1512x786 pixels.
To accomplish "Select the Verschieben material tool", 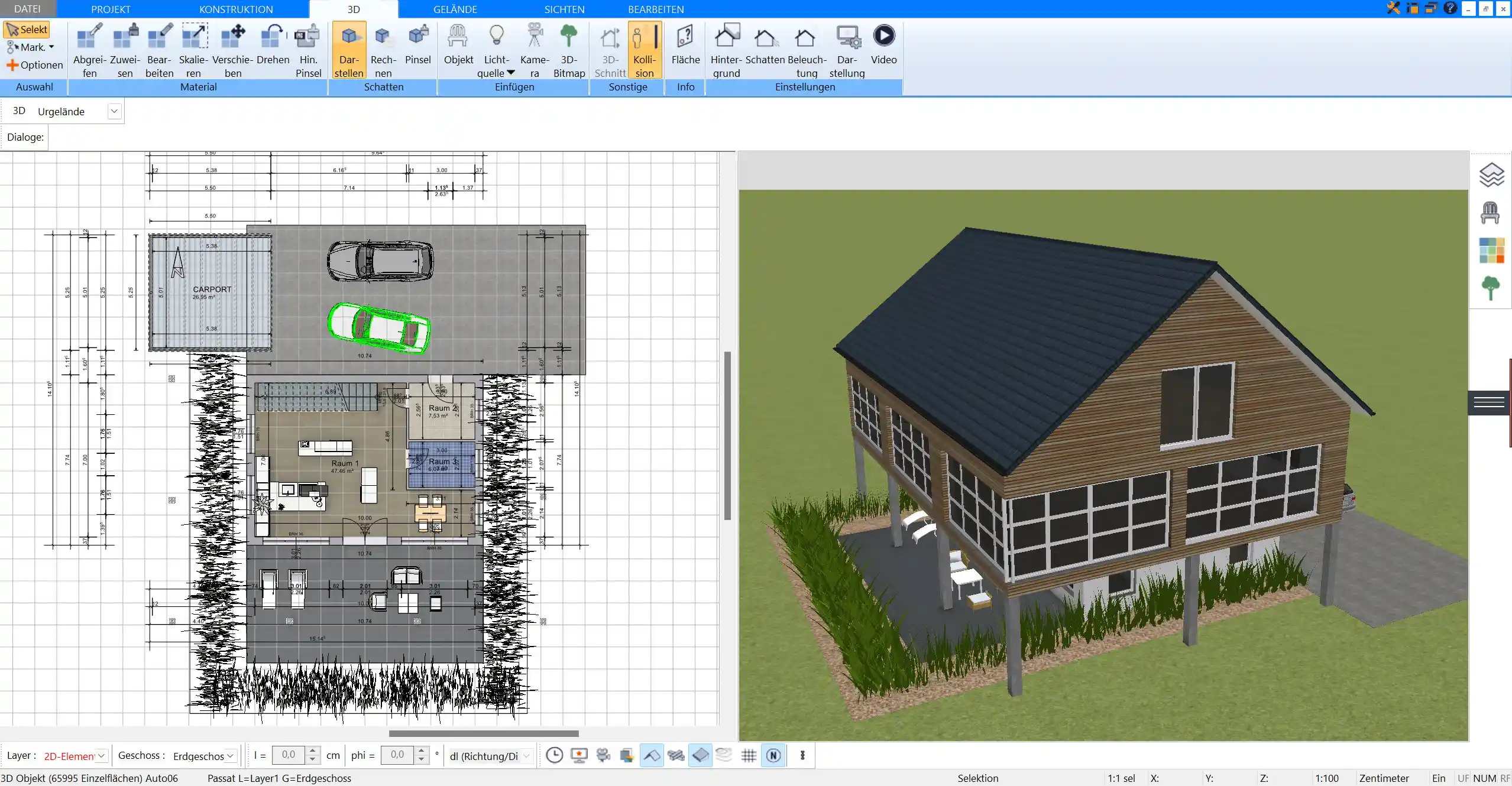I will coord(233,50).
